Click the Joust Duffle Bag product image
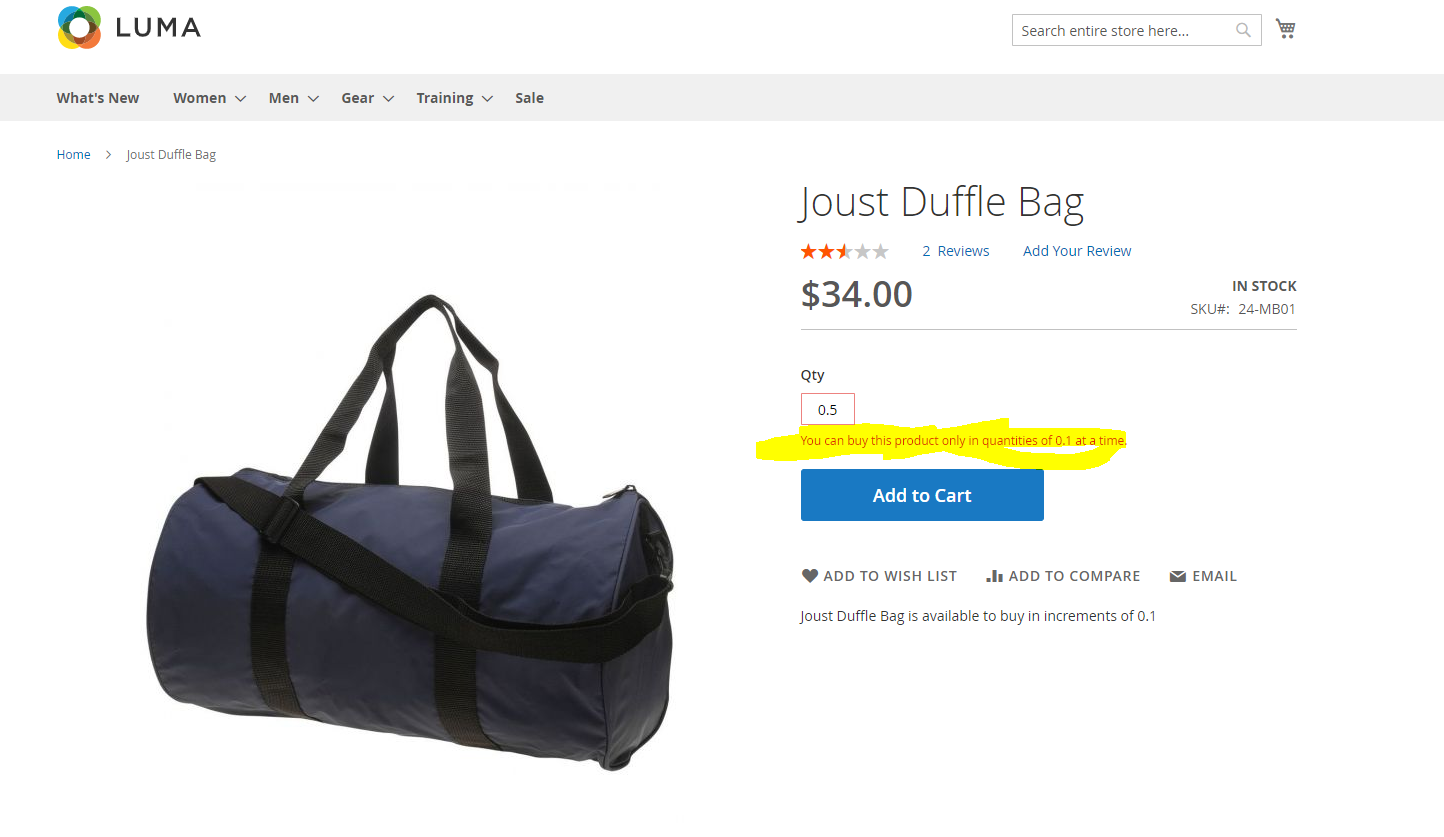This screenshot has height=837, width=1444. pyautogui.click(x=410, y=530)
